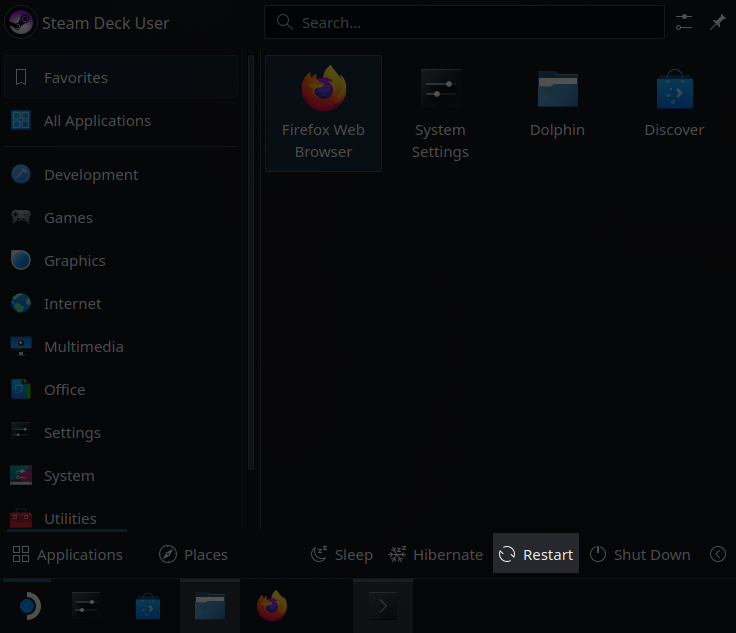This screenshot has width=736, height=633.
Task: Expand more session options arrow
Action: click(x=717, y=554)
